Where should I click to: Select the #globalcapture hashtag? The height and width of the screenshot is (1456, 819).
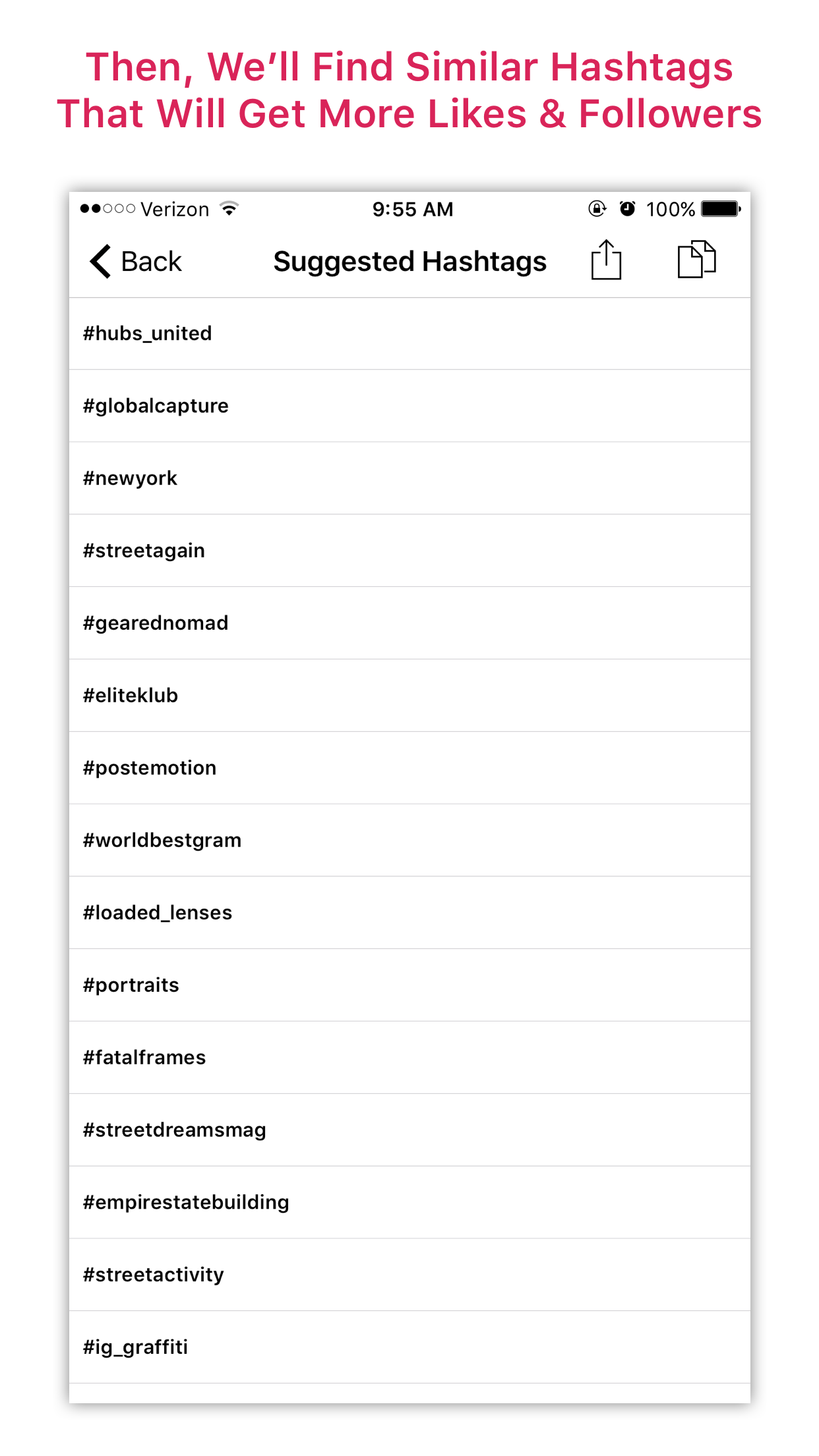(409, 406)
